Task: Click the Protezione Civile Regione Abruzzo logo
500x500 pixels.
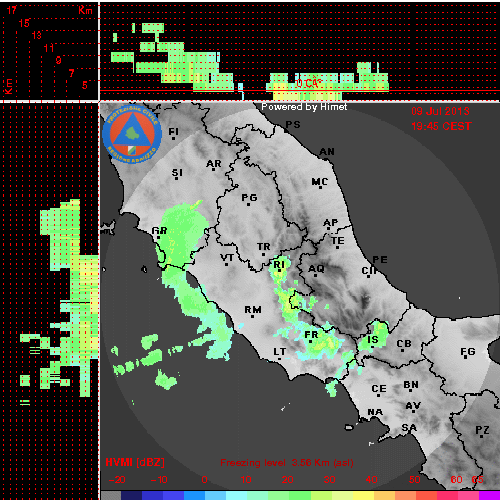Action: (x=132, y=134)
